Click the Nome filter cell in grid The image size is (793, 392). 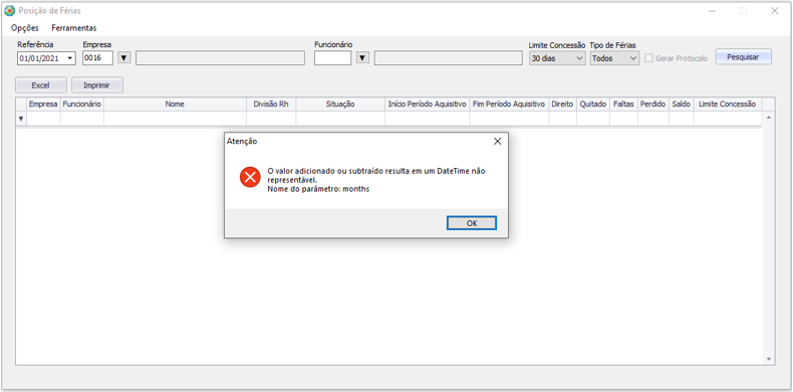[x=175, y=119]
